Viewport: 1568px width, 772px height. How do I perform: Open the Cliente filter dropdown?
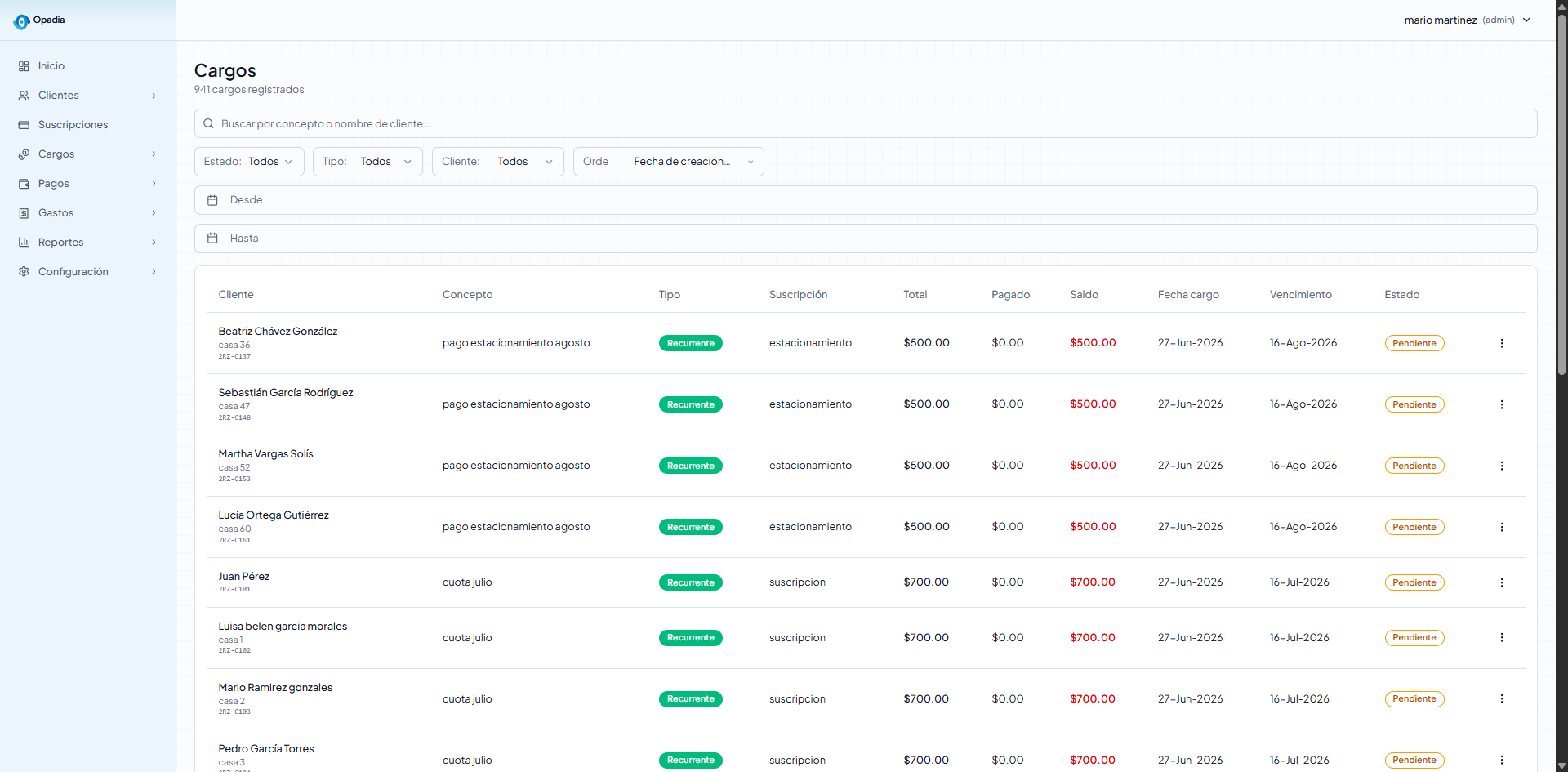click(x=498, y=162)
